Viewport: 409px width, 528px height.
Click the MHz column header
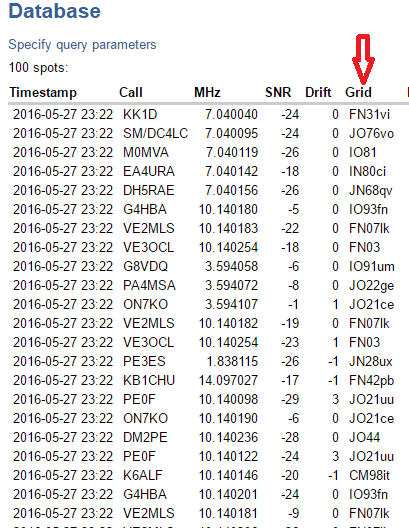[207, 92]
